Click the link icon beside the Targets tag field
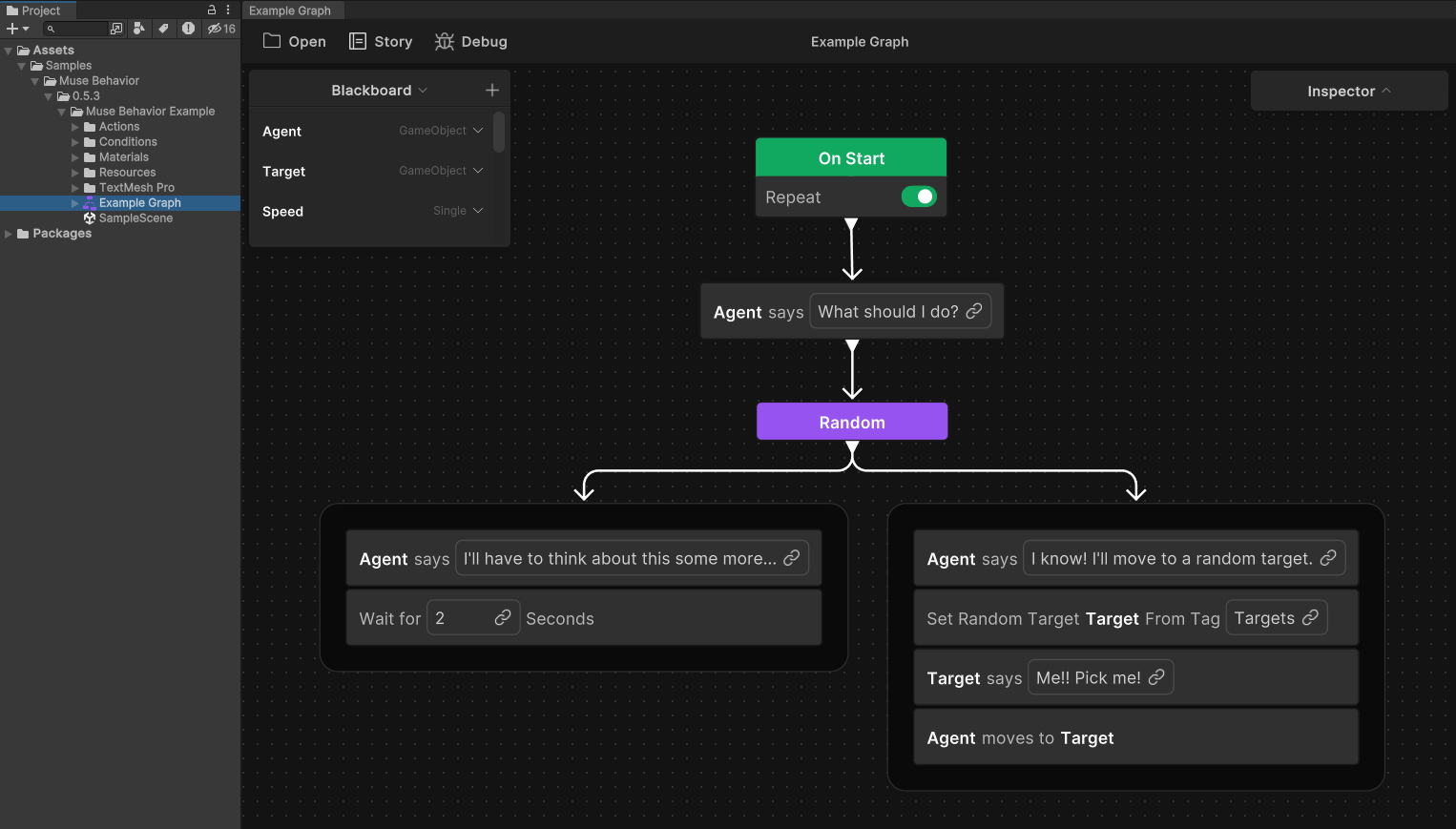Viewport: 1456px width, 829px height. pyautogui.click(x=1310, y=617)
